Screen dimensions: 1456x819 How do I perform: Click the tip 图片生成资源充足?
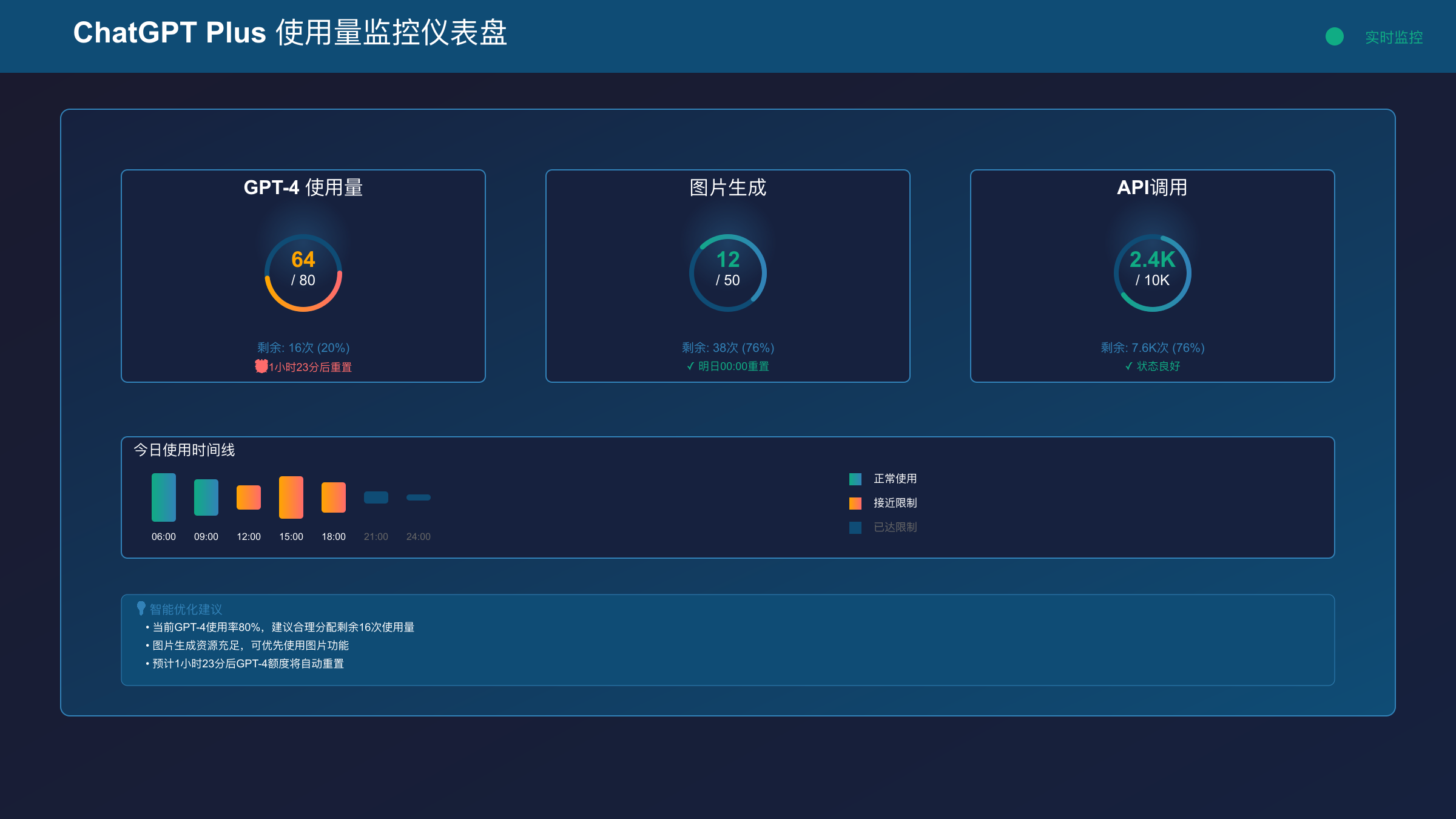[248, 645]
